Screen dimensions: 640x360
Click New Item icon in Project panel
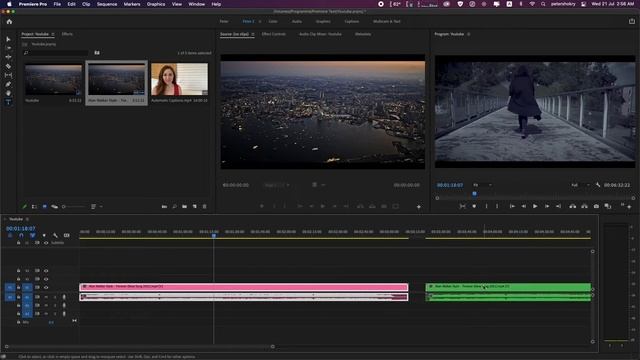pyautogui.click(x=194, y=207)
